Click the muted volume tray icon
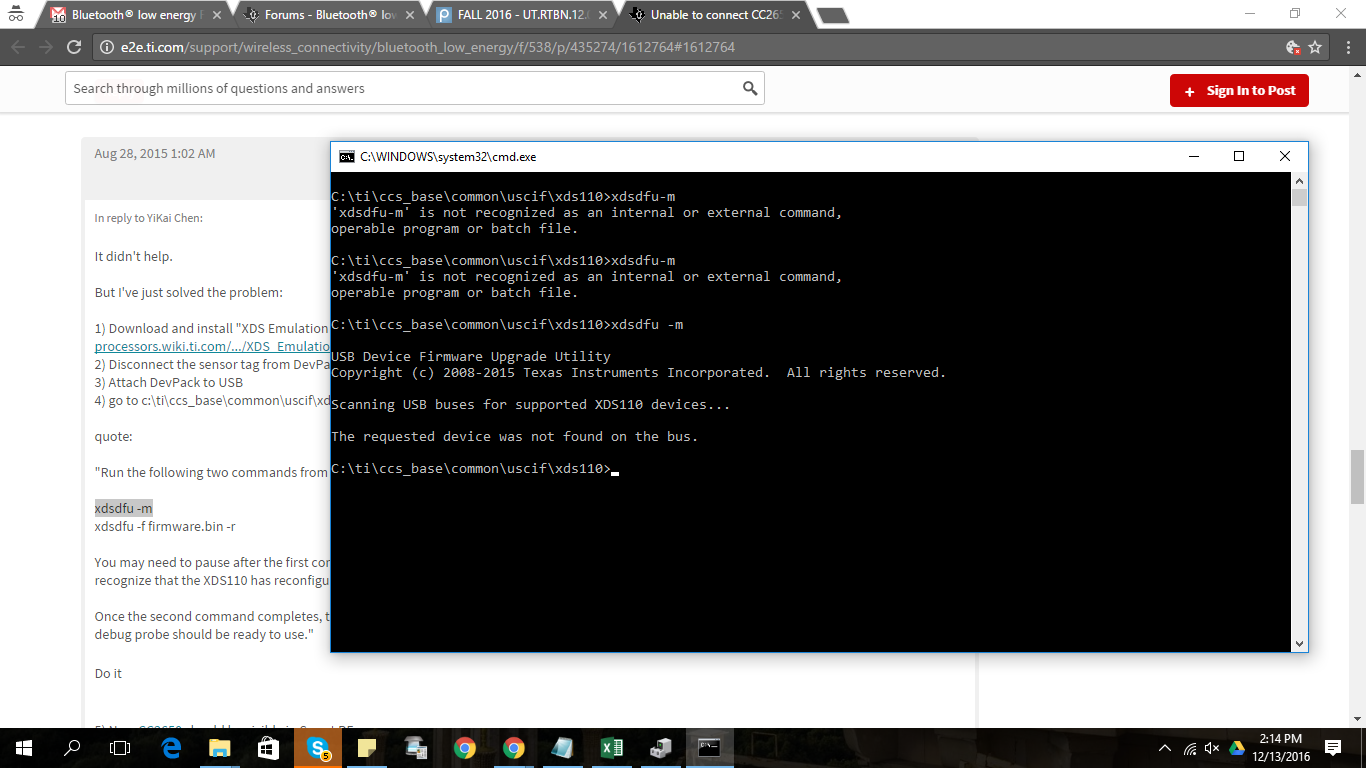The image size is (1366, 768). tap(1212, 748)
